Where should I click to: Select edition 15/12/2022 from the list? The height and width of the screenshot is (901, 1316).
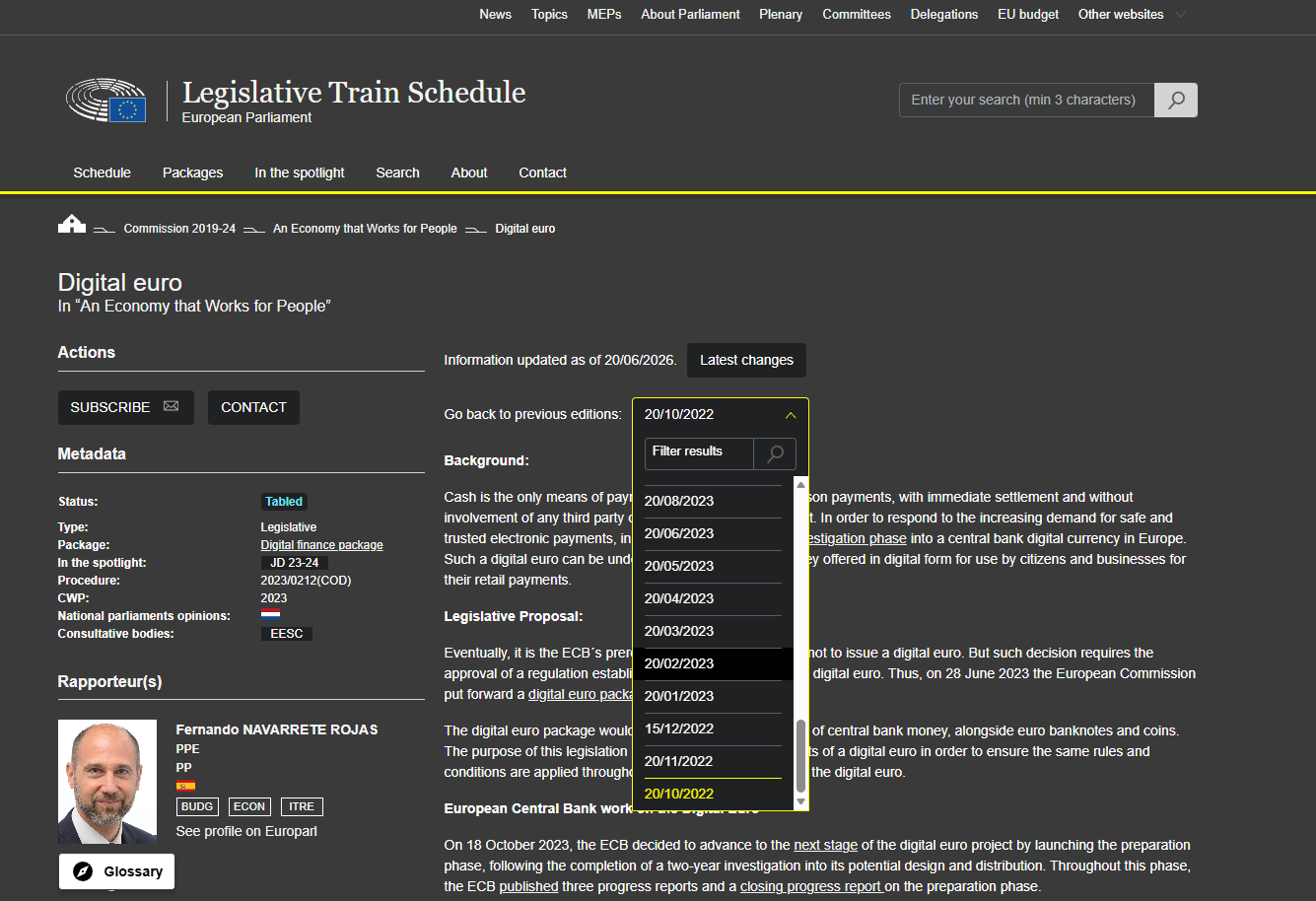(x=713, y=728)
